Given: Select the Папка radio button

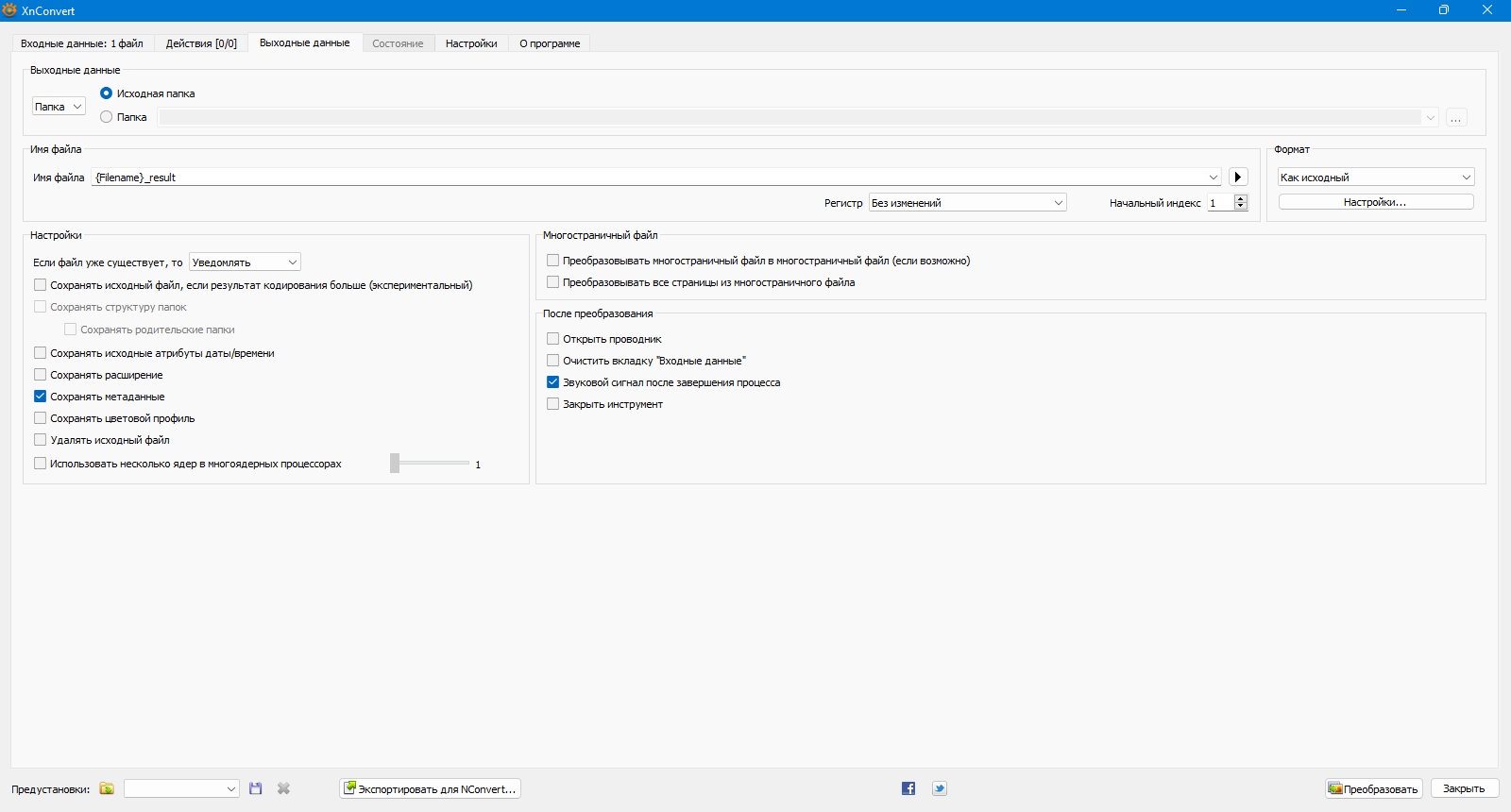Looking at the screenshot, I should 107,117.
